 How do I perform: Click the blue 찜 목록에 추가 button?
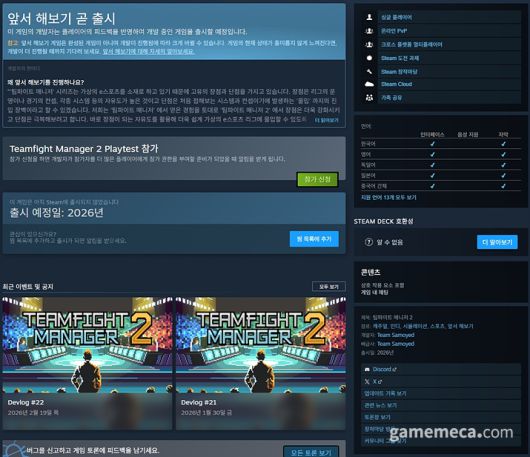coord(314,239)
